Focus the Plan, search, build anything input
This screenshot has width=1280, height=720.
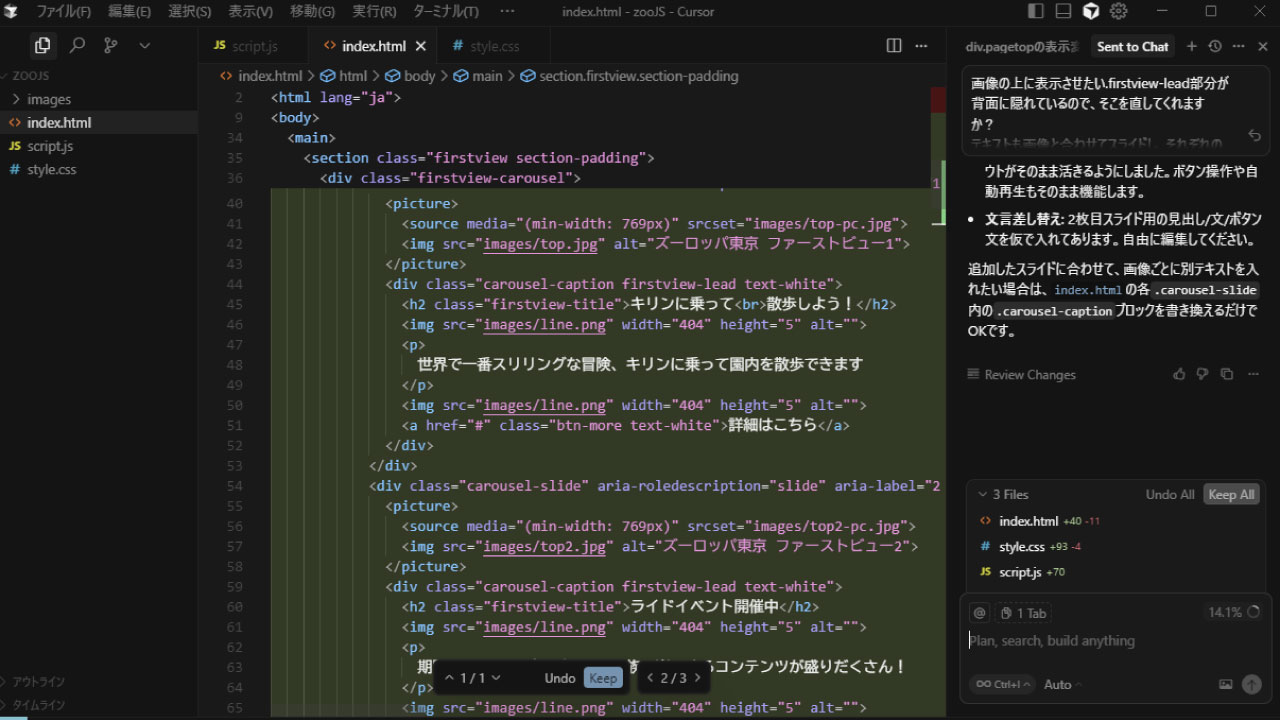(1114, 640)
